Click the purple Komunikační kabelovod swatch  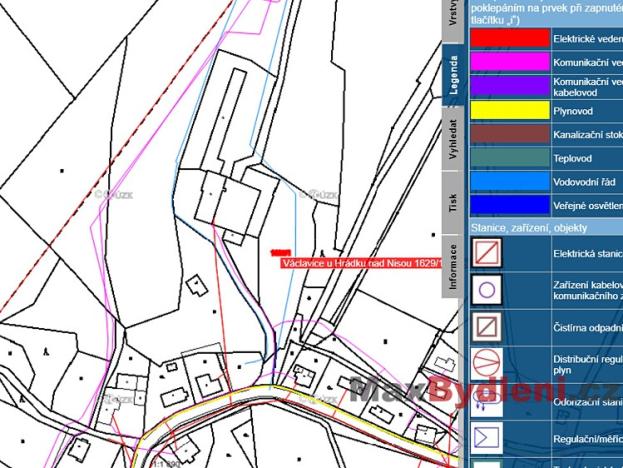coord(509,86)
